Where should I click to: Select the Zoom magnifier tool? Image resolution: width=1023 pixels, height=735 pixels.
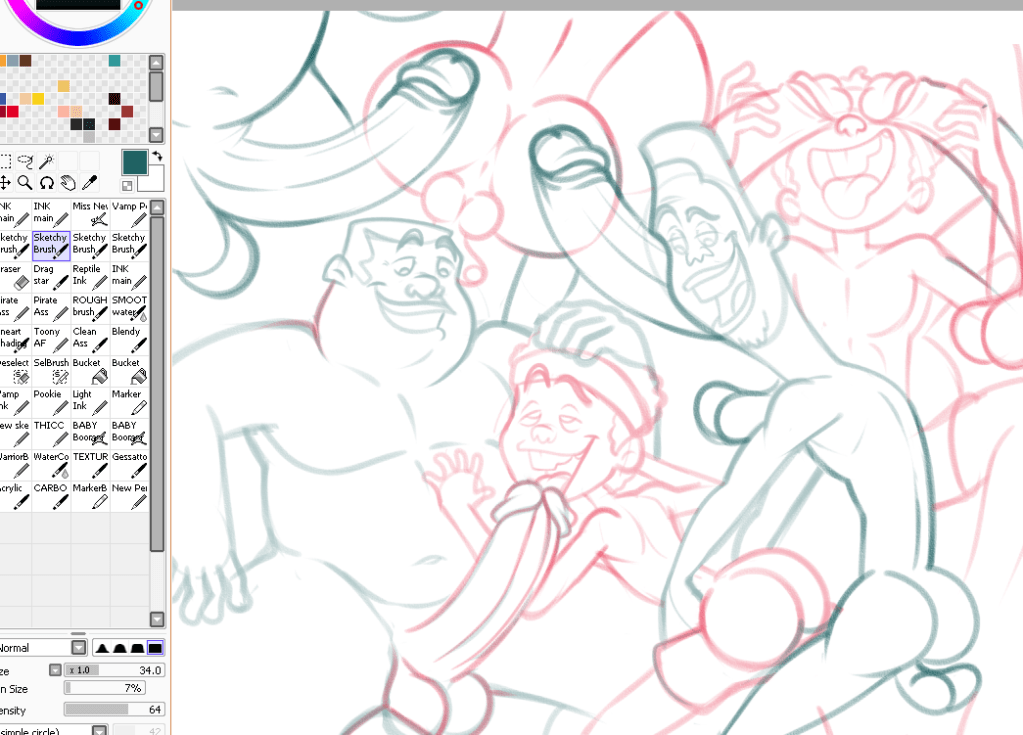[x=24, y=182]
